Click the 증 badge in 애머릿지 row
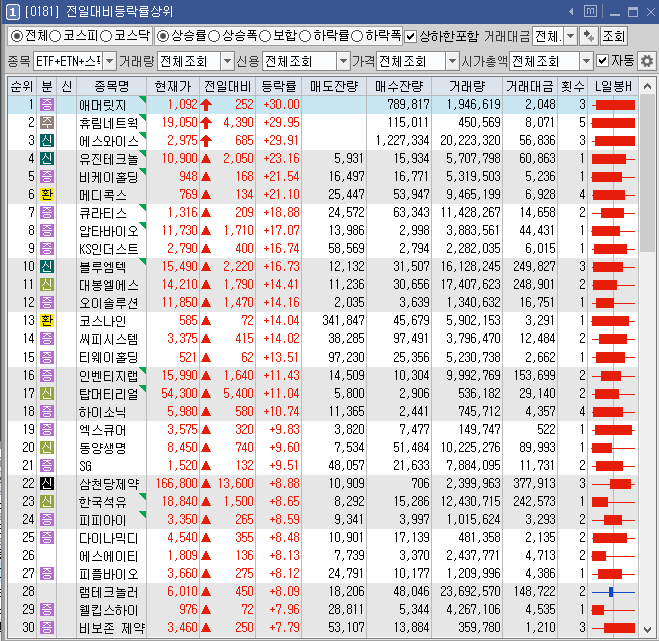This screenshot has height=641, width=659. 47,104
